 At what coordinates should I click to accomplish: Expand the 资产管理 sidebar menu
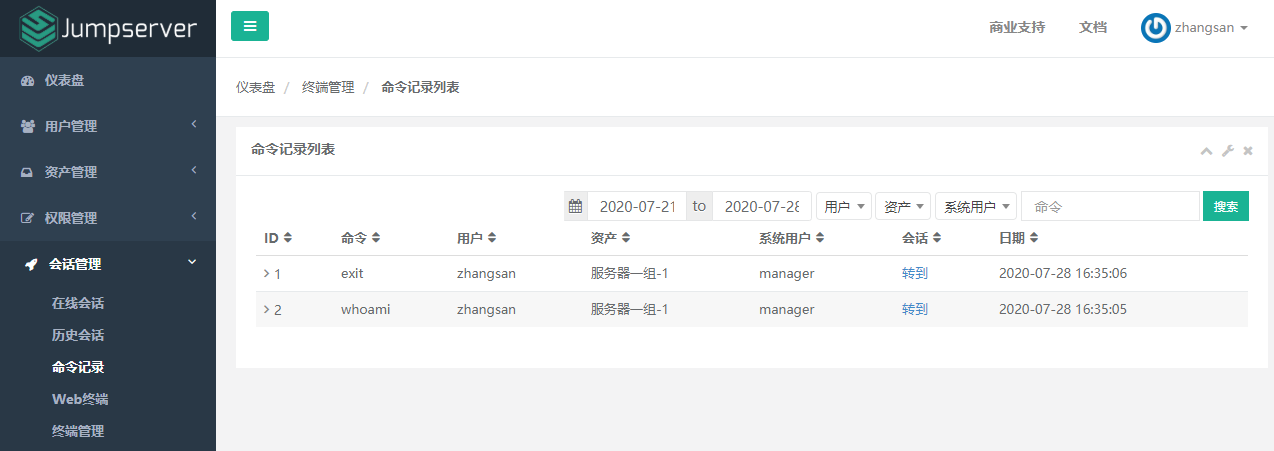click(108, 172)
